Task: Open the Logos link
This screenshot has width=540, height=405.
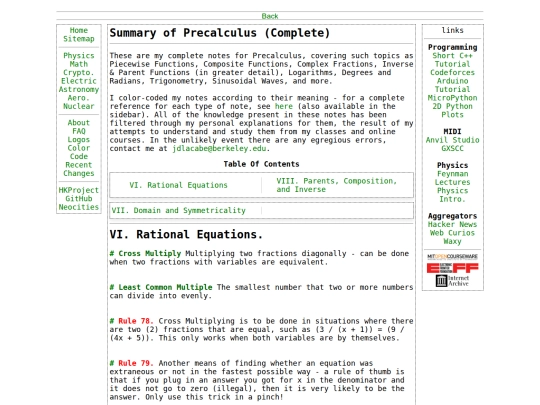Action: (x=79, y=139)
